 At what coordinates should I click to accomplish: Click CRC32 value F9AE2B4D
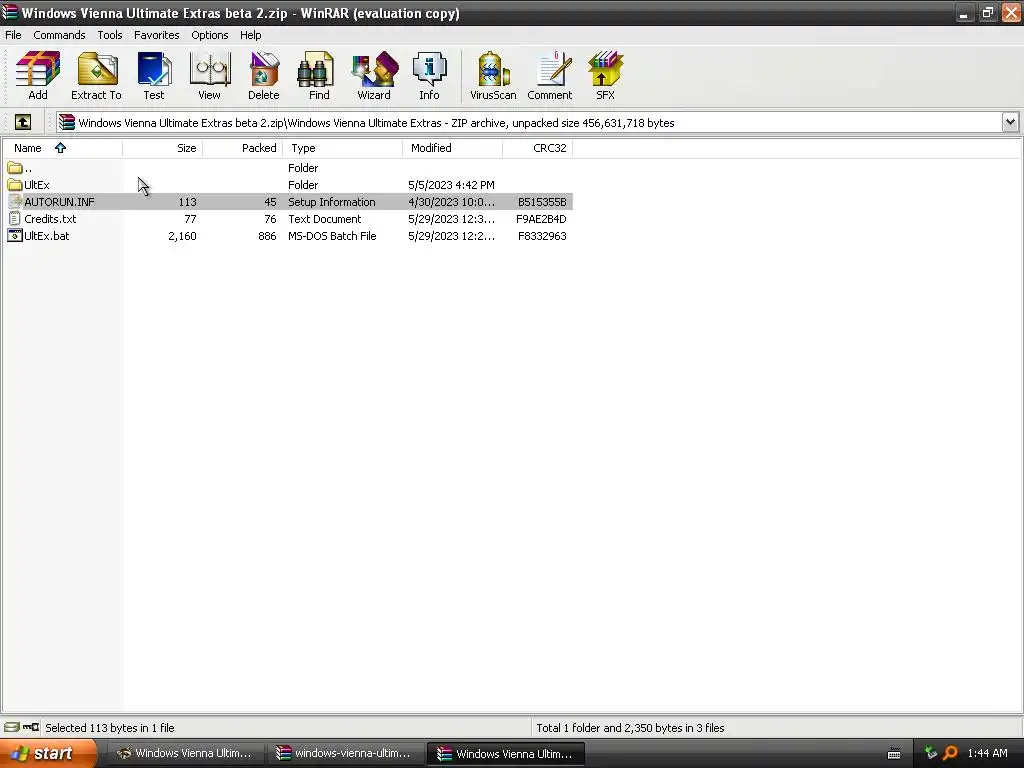pyautogui.click(x=541, y=219)
